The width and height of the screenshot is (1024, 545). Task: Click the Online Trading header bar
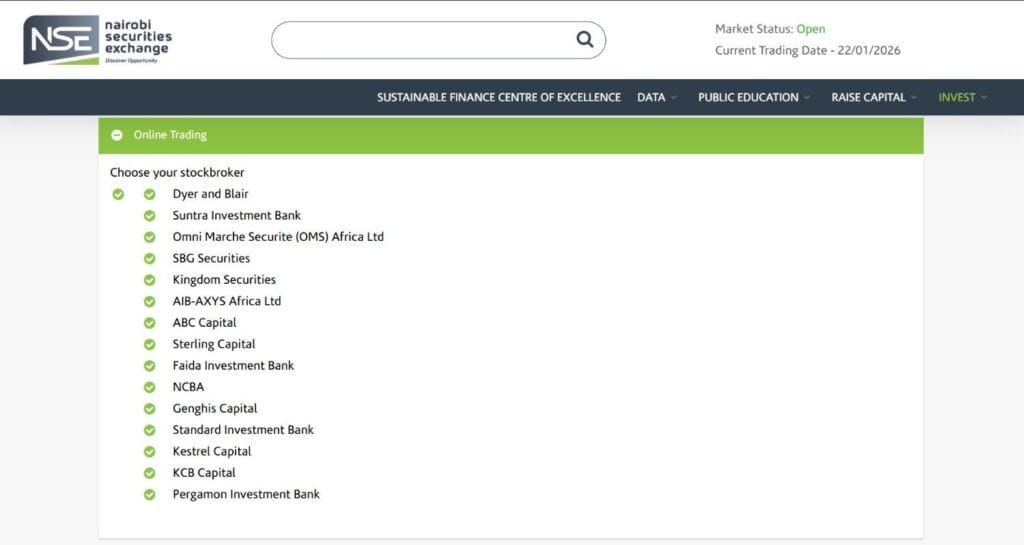(x=511, y=135)
